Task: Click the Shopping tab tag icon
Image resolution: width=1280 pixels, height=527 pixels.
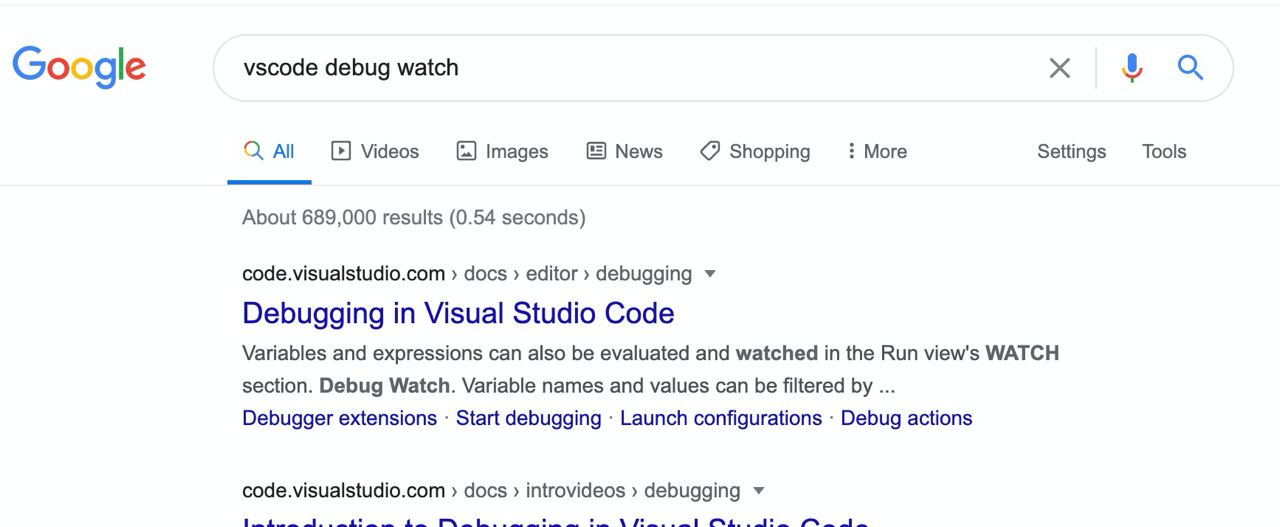Action: click(710, 151)
